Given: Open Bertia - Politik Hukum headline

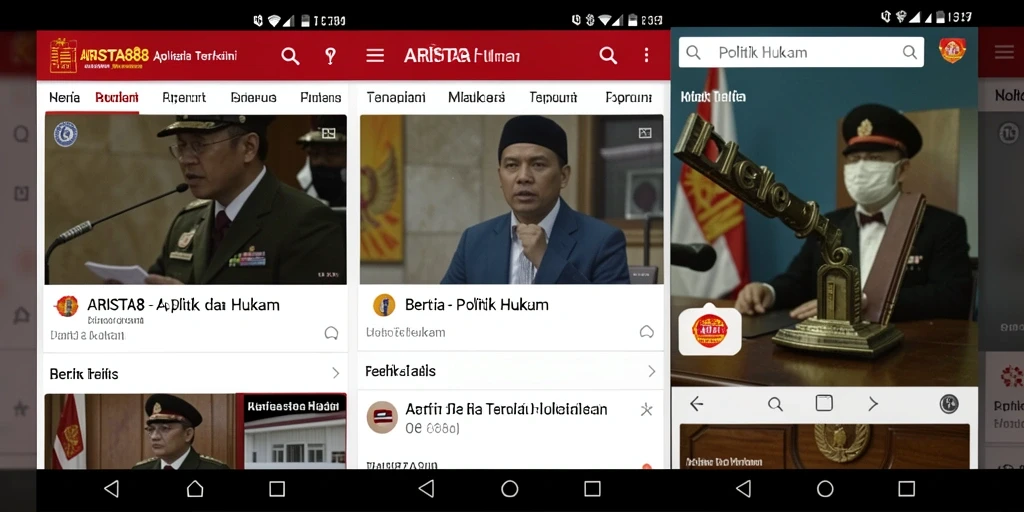Looking at the screenshot, I should click(477, 304).
